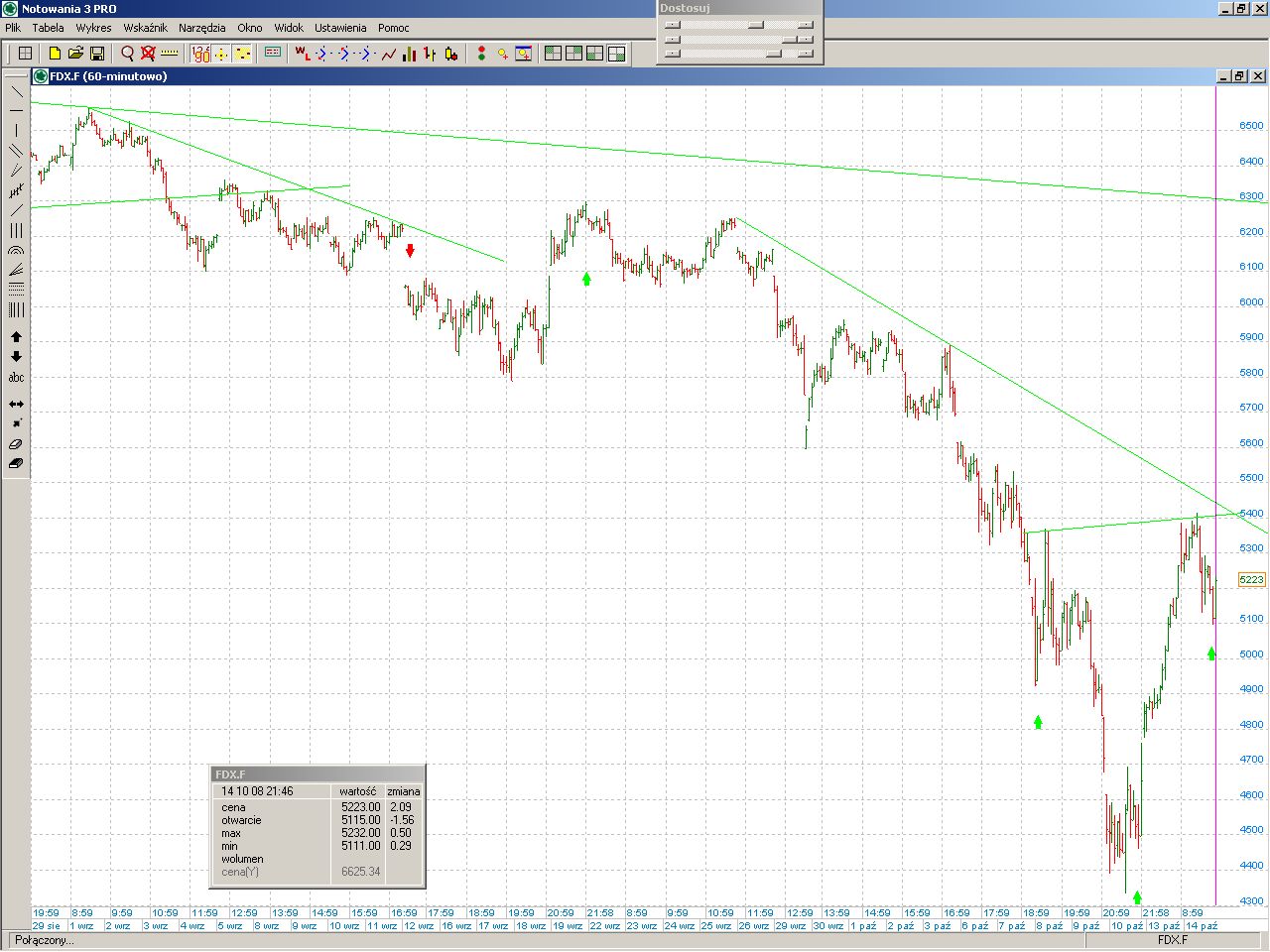Click left arrow of top Dostosuj slider
The width and height of the screenshot is (1270, 952).
672,25
